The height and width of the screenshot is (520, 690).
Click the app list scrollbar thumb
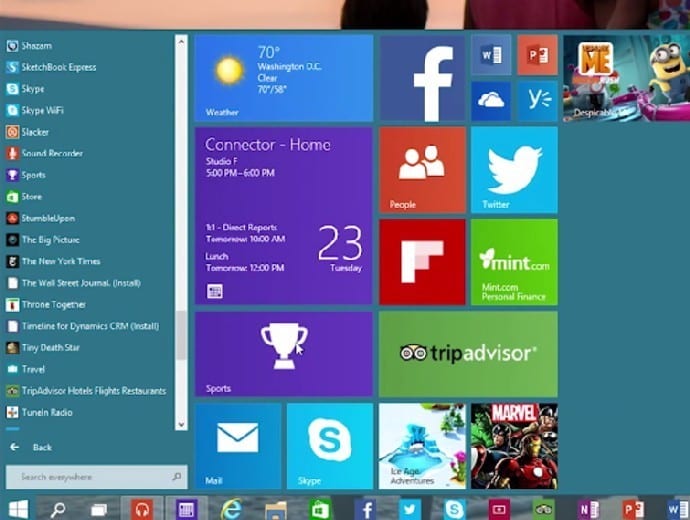[181, 335]
